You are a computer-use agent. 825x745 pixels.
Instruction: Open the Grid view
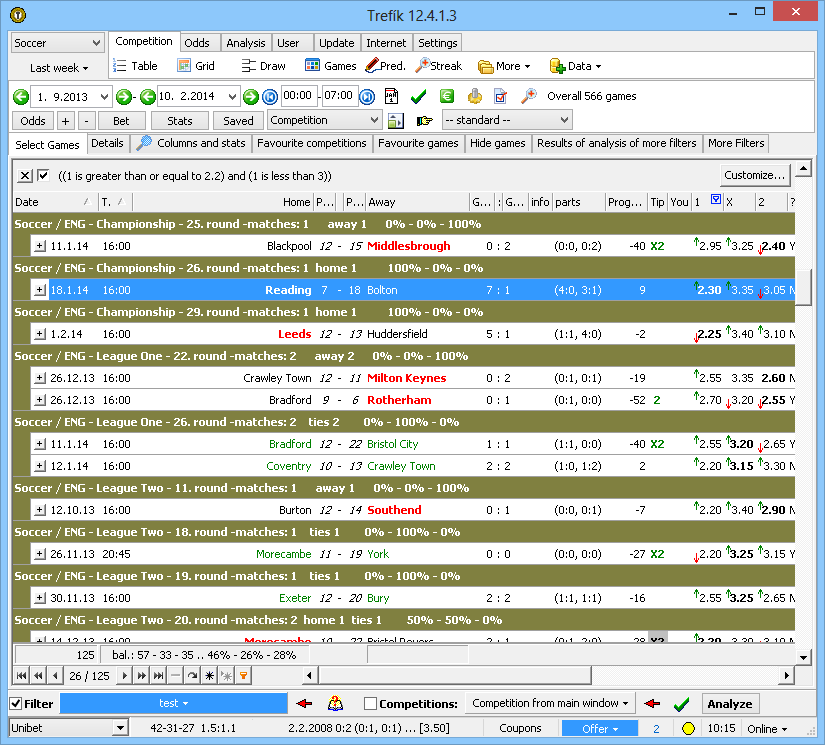coord(196,66)
